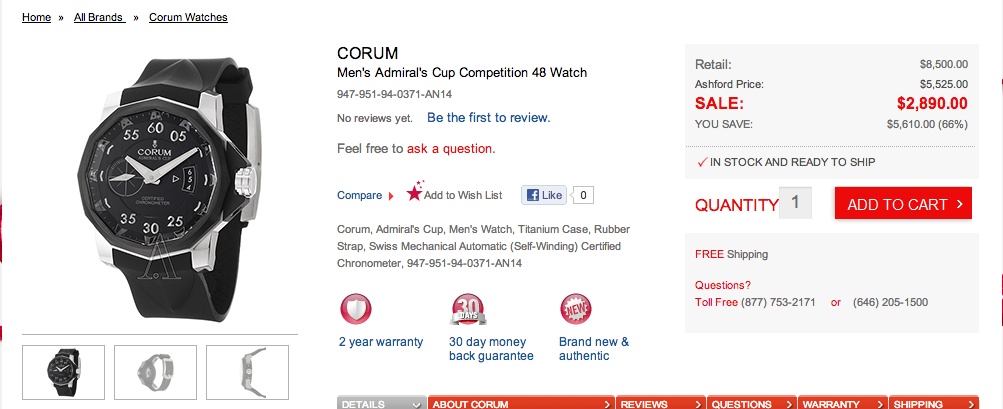The height and width of the screenshot is (409, 1003).
Task: Click the ADD TO CART button
Action: click(x=903, y=204)
